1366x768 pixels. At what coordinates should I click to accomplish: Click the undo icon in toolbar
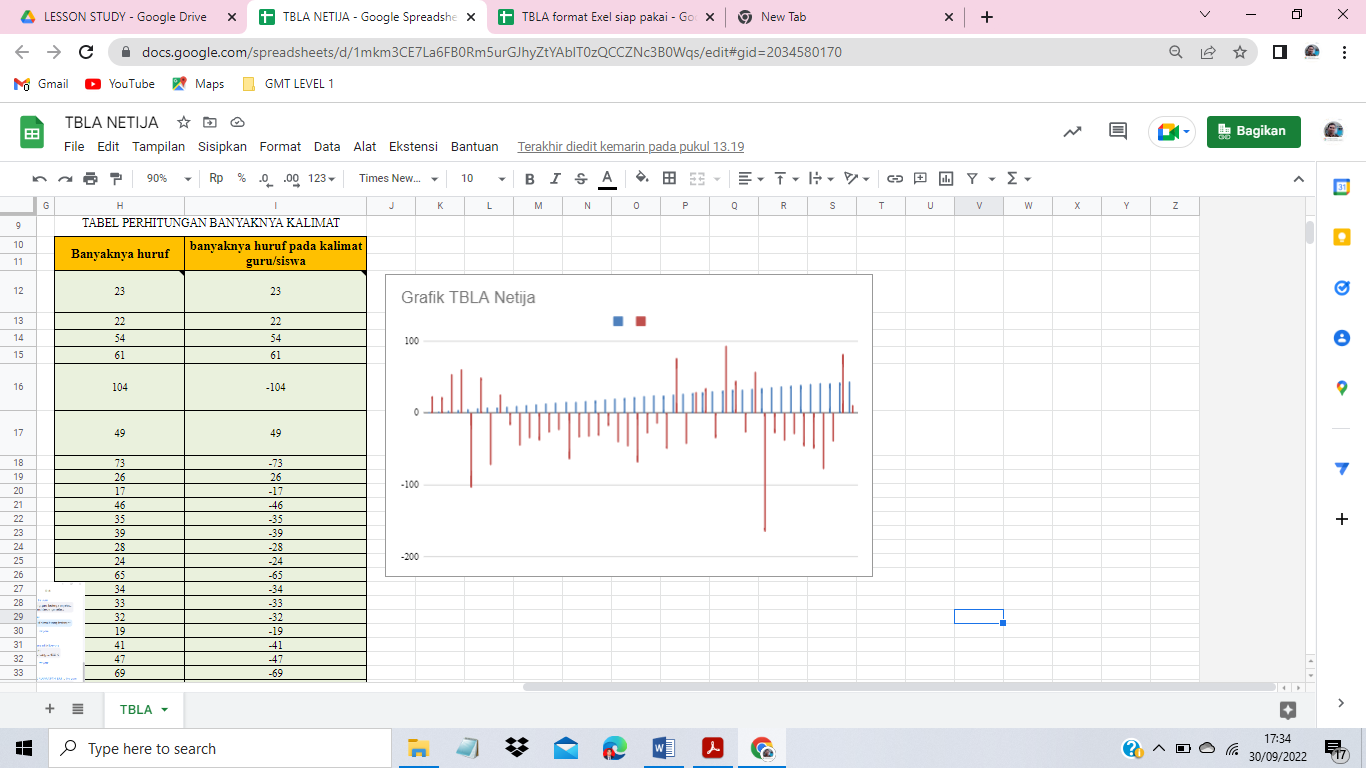pos(40,179)
